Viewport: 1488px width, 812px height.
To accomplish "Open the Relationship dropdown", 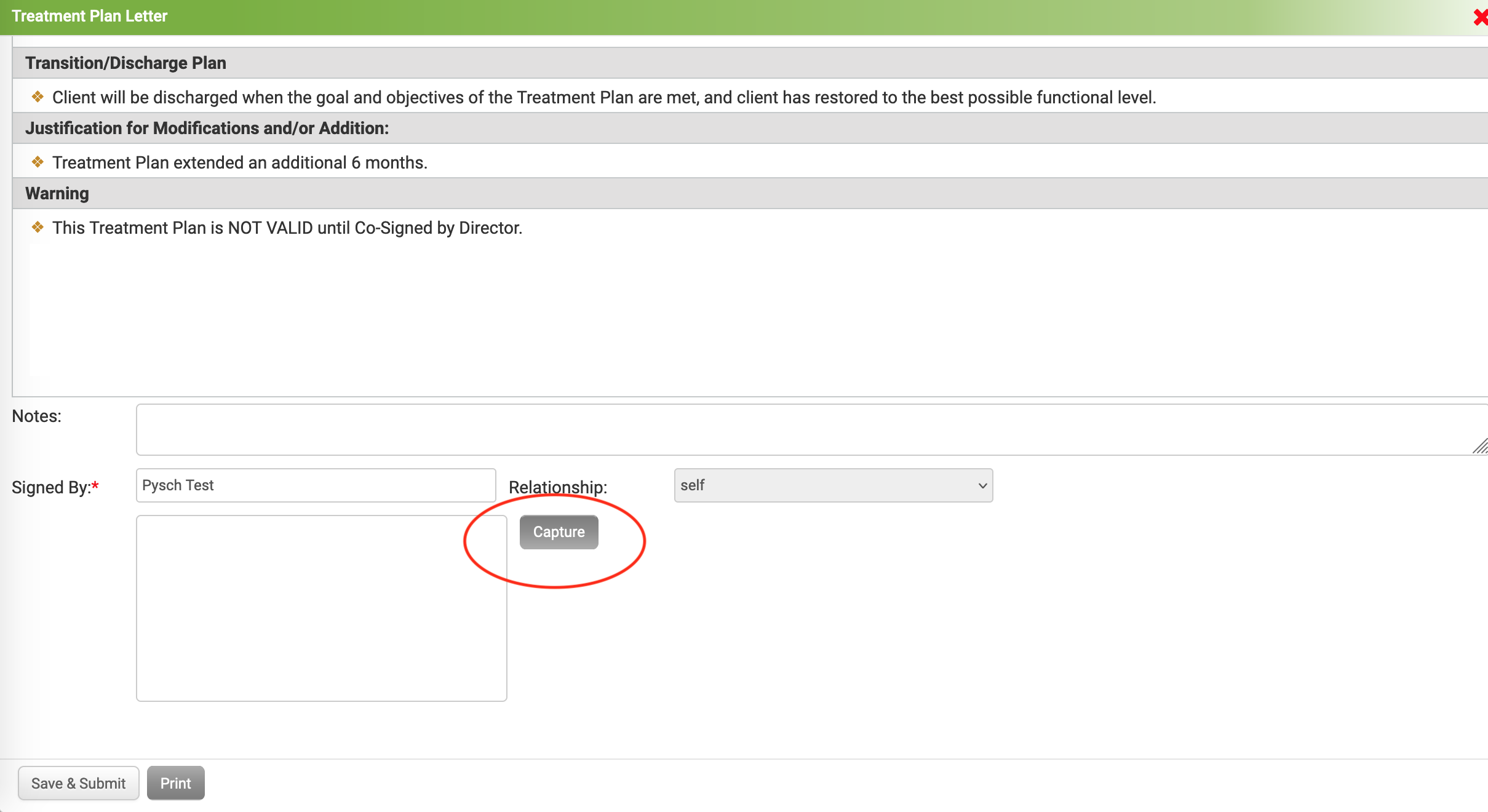I will [833, 485].
